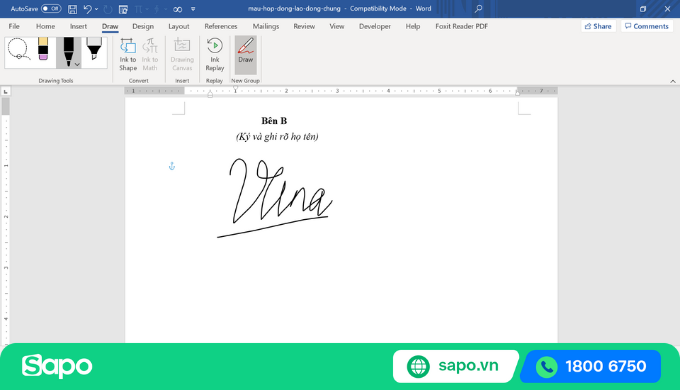
Task: Click the tab selector at ruler corner
Action: [6, 91]
